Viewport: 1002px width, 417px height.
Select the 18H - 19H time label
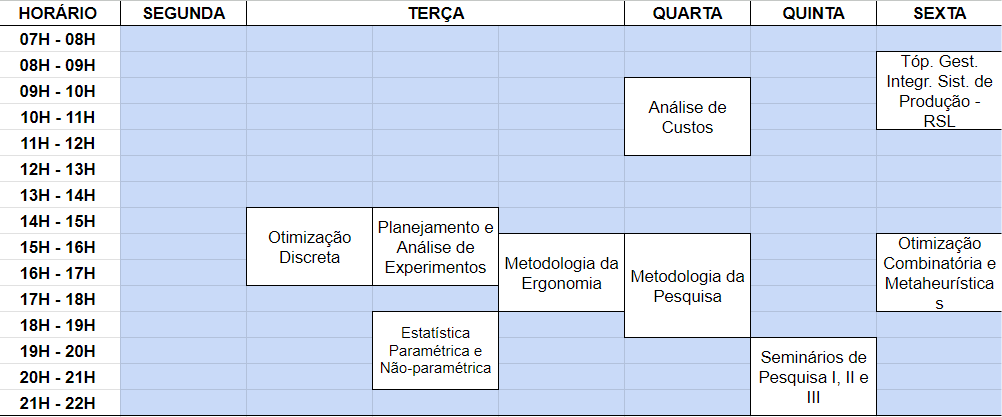[58, 325]
